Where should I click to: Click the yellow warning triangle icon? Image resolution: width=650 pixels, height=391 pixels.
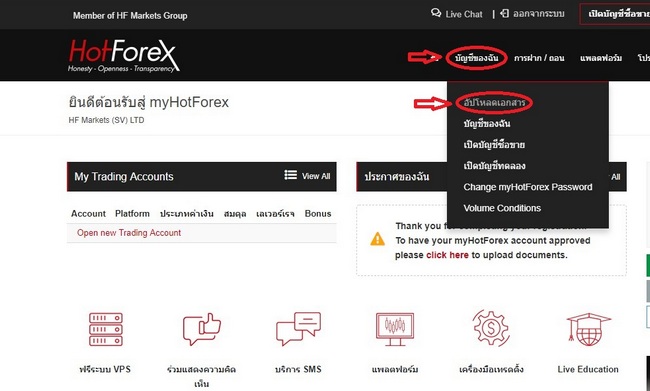coord(377,239)
